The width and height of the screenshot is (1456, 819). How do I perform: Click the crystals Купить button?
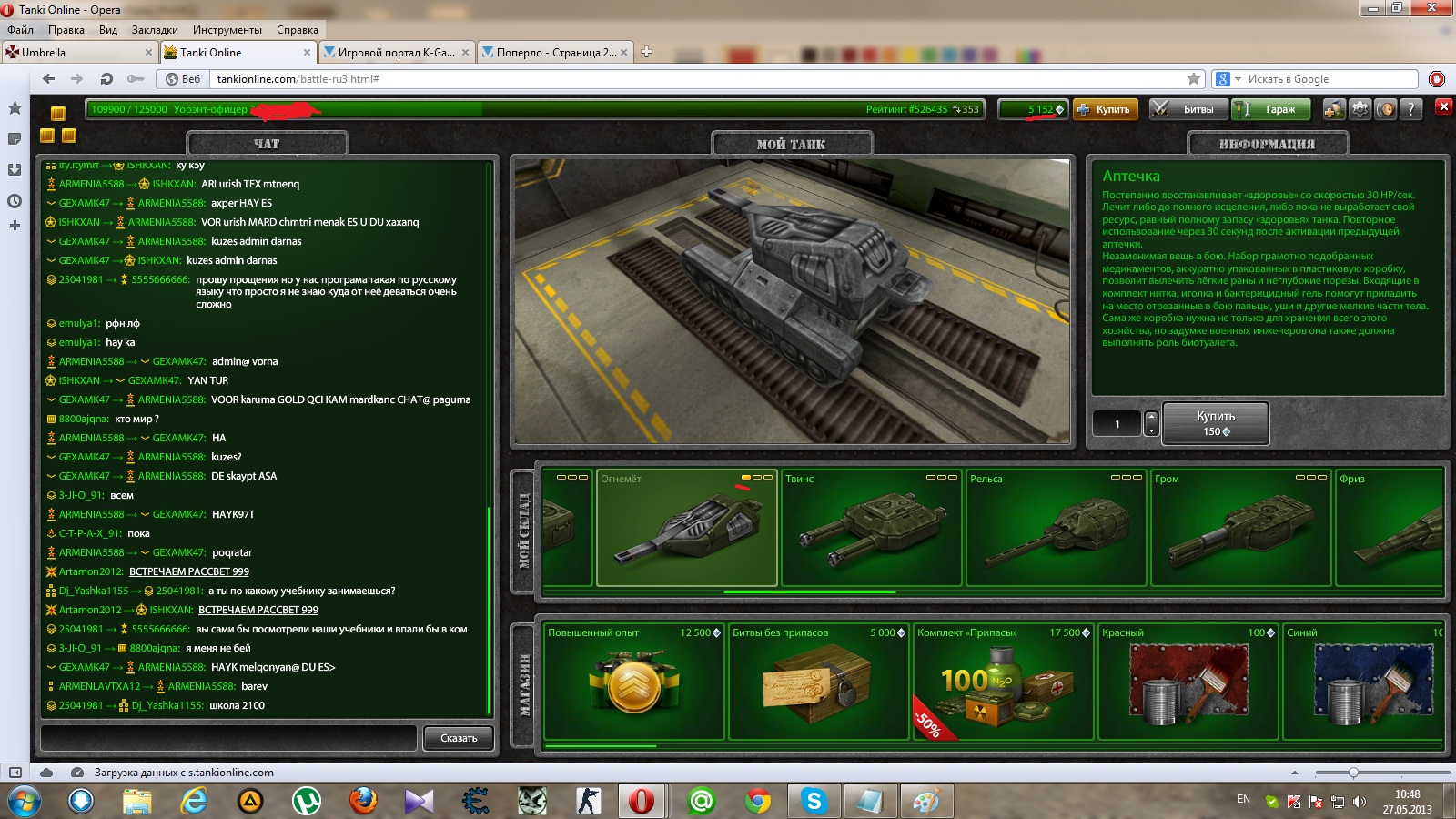click(x=1106, y=109)
